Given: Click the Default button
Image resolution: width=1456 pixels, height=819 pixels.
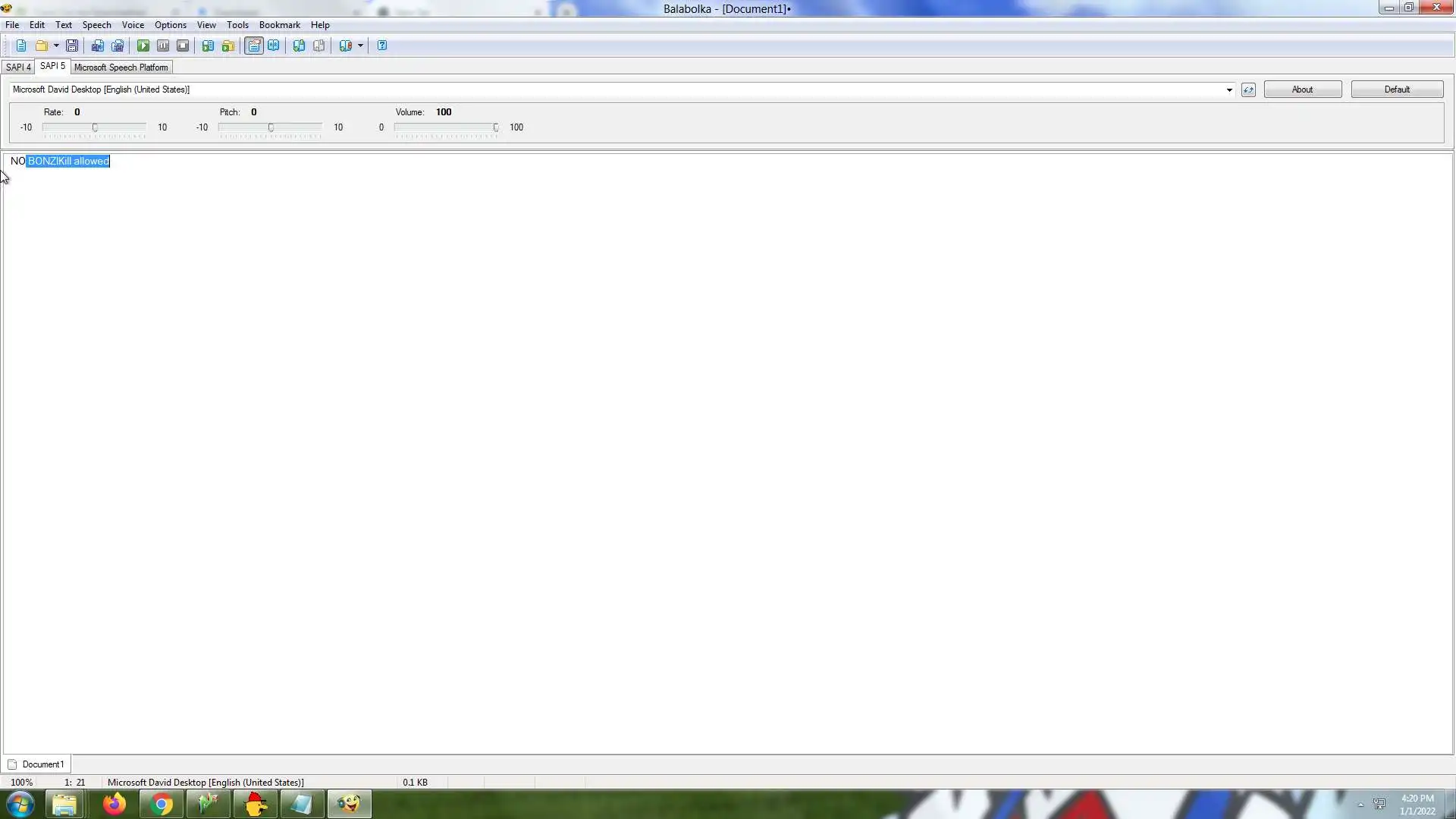Looking at the screenshot, I should 1396,89.
